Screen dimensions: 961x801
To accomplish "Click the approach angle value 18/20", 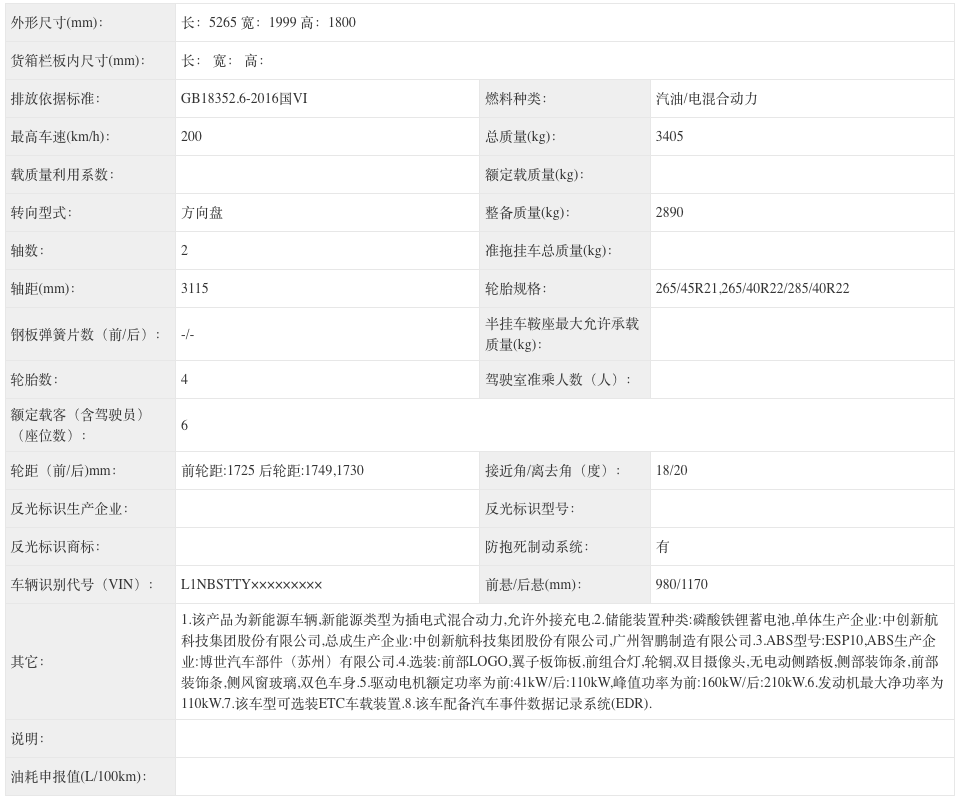I will 672,470.
